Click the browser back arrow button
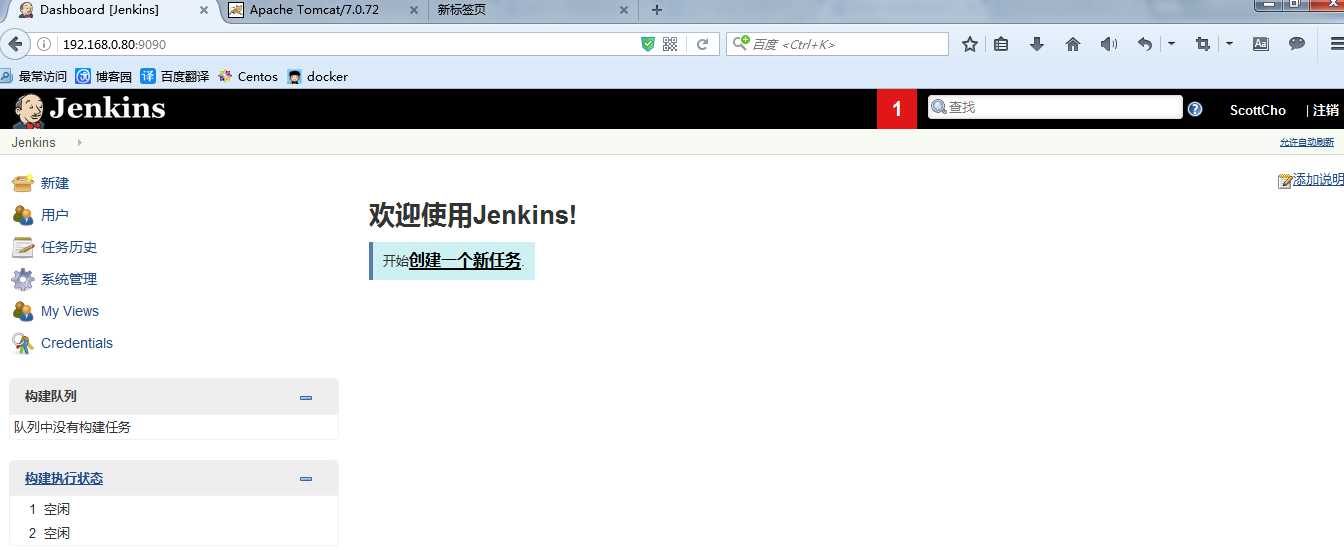Screen dimensions: 1344x550 (x=15, y=44)
